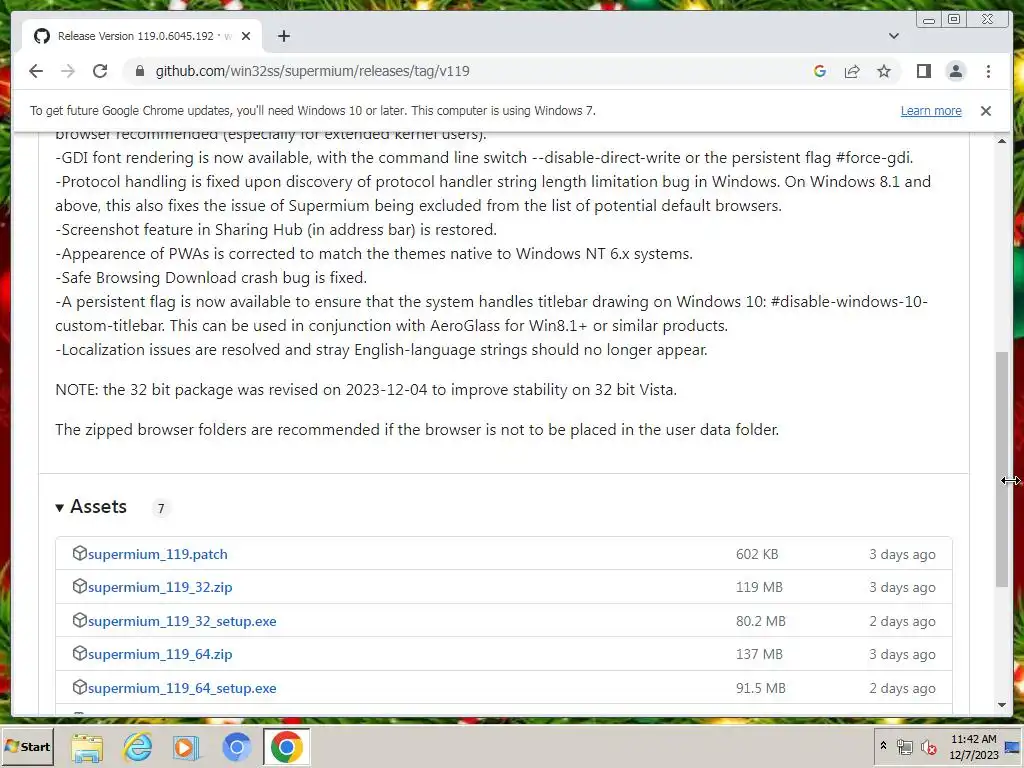The image size is (1024, 768).
Task: Click the Learn more link
Action: (x=931, y=111)
